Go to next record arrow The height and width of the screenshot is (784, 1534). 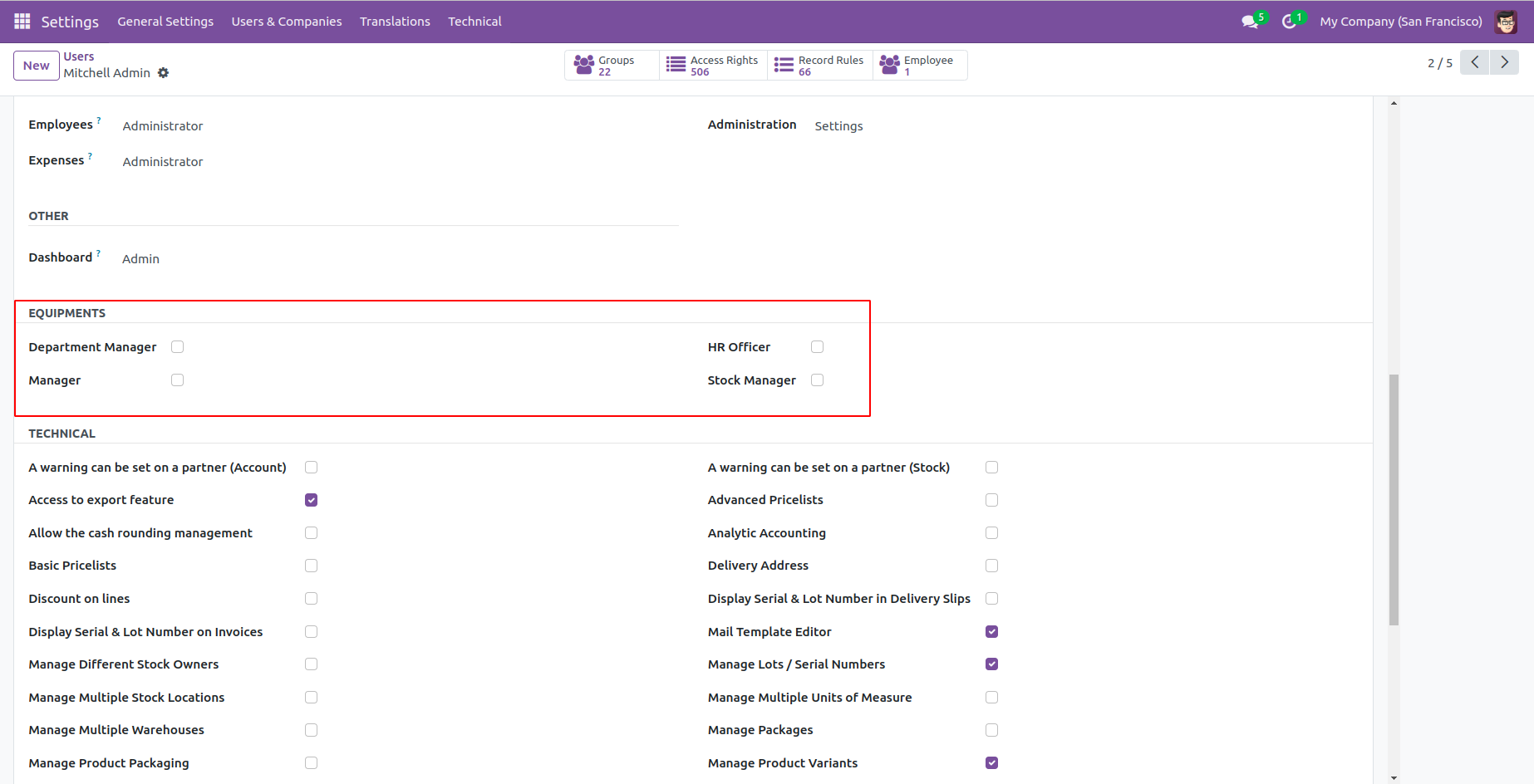(x=1504, y=62)
